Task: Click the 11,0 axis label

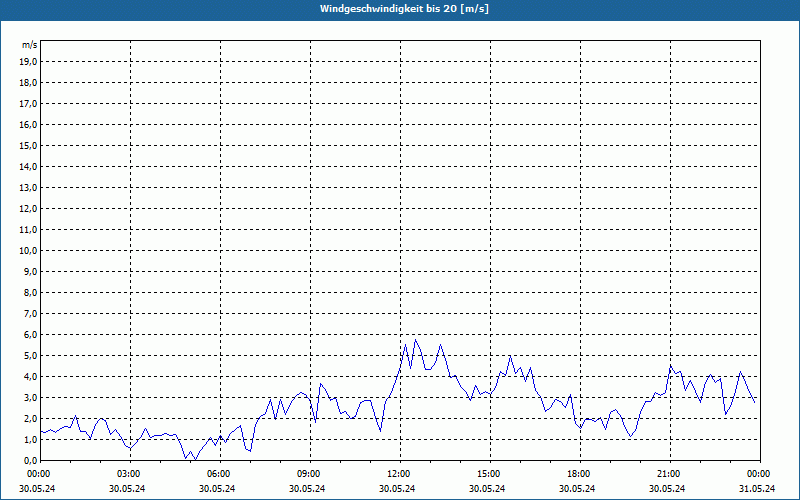Action: tap(28, 230)
